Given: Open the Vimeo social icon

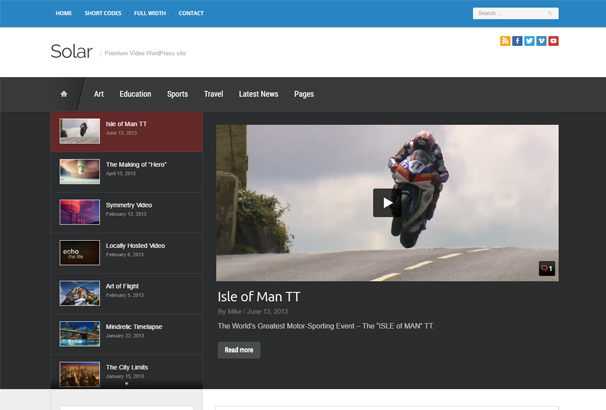Looking at the screenshot, I should point(541,41).
